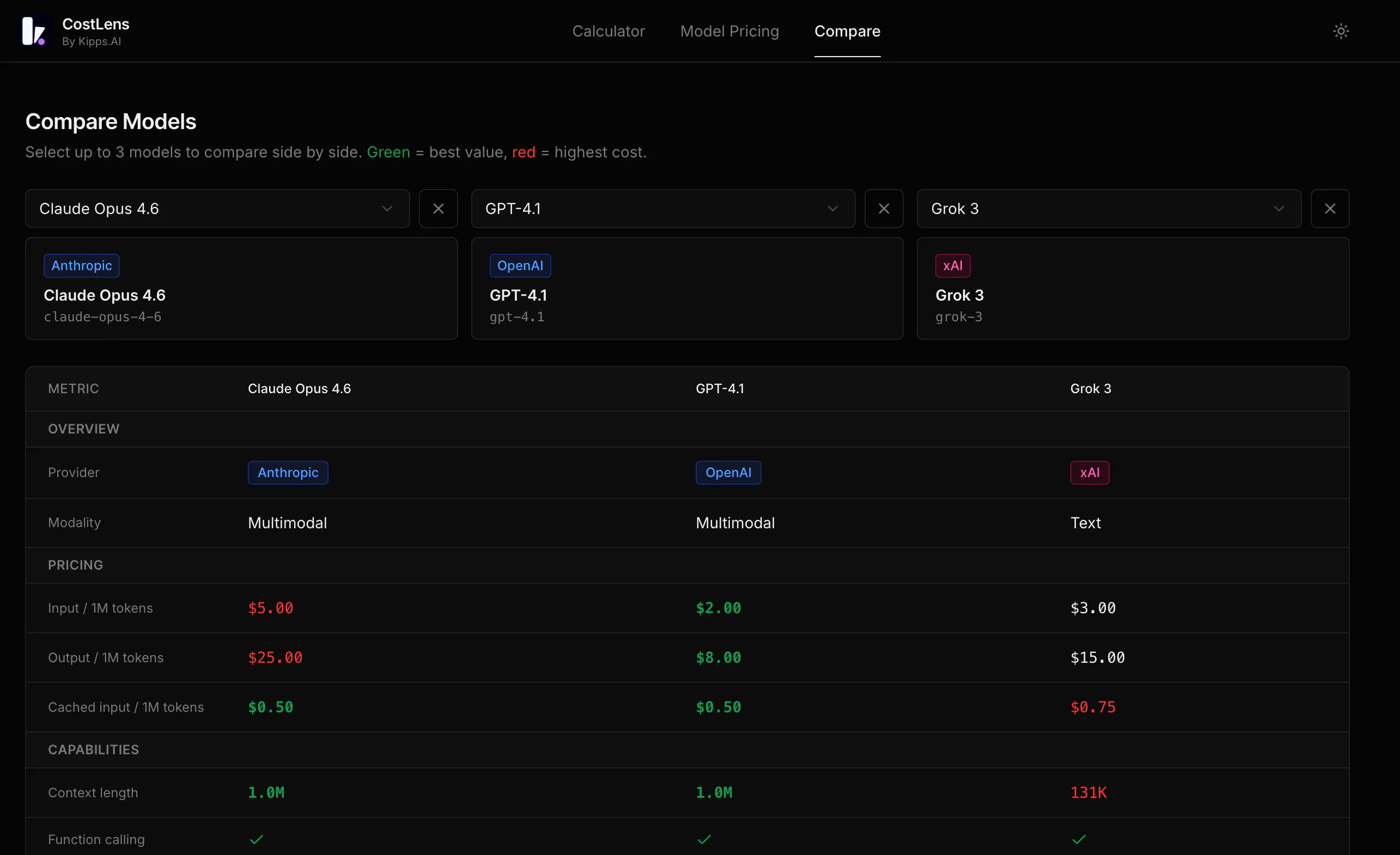
Task: Click the Output / 1M tokens label
Action: tap(105, 657)
